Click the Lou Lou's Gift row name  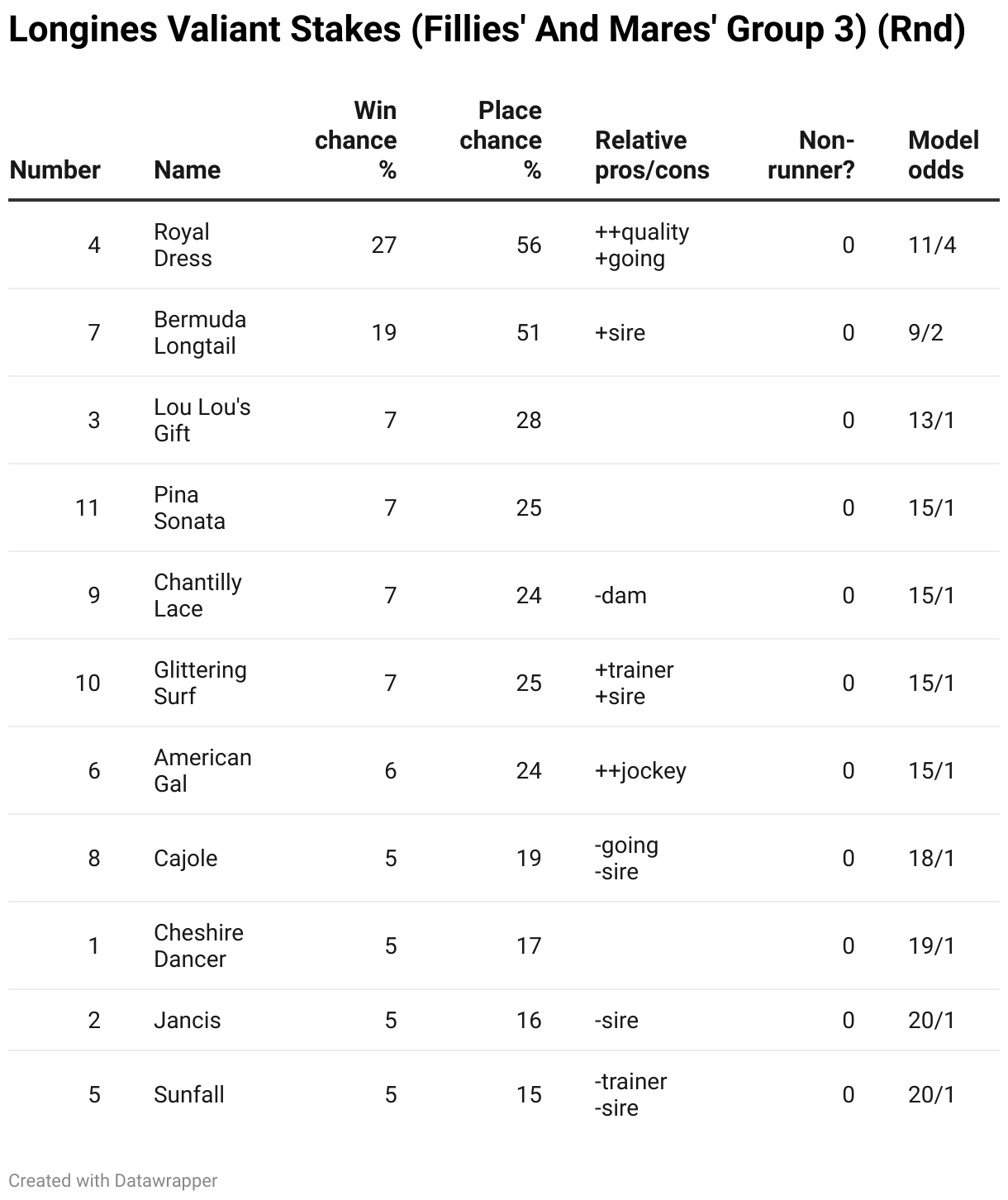click(202, 421)
